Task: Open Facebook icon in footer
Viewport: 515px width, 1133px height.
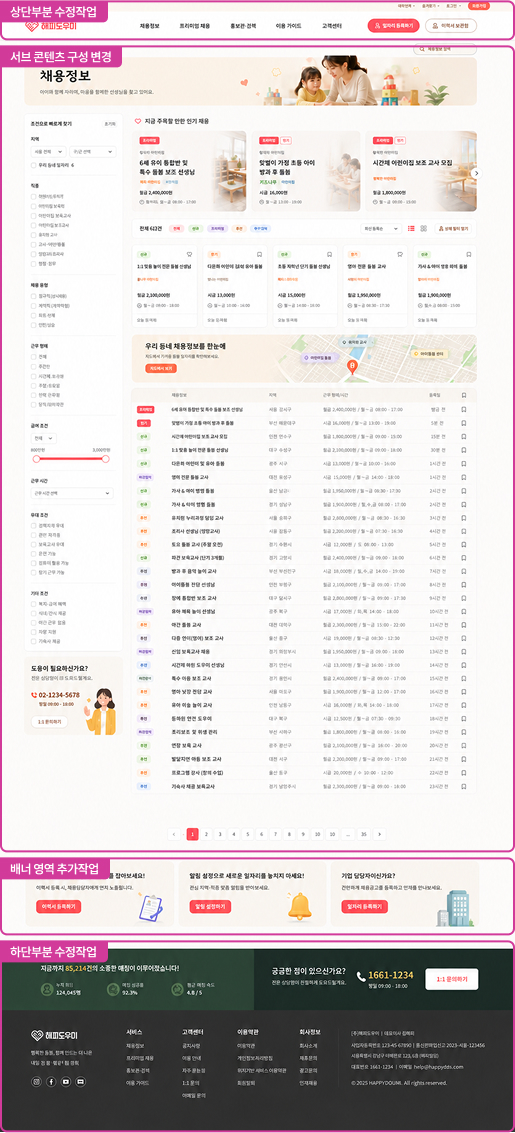Action: [51, 1081]
